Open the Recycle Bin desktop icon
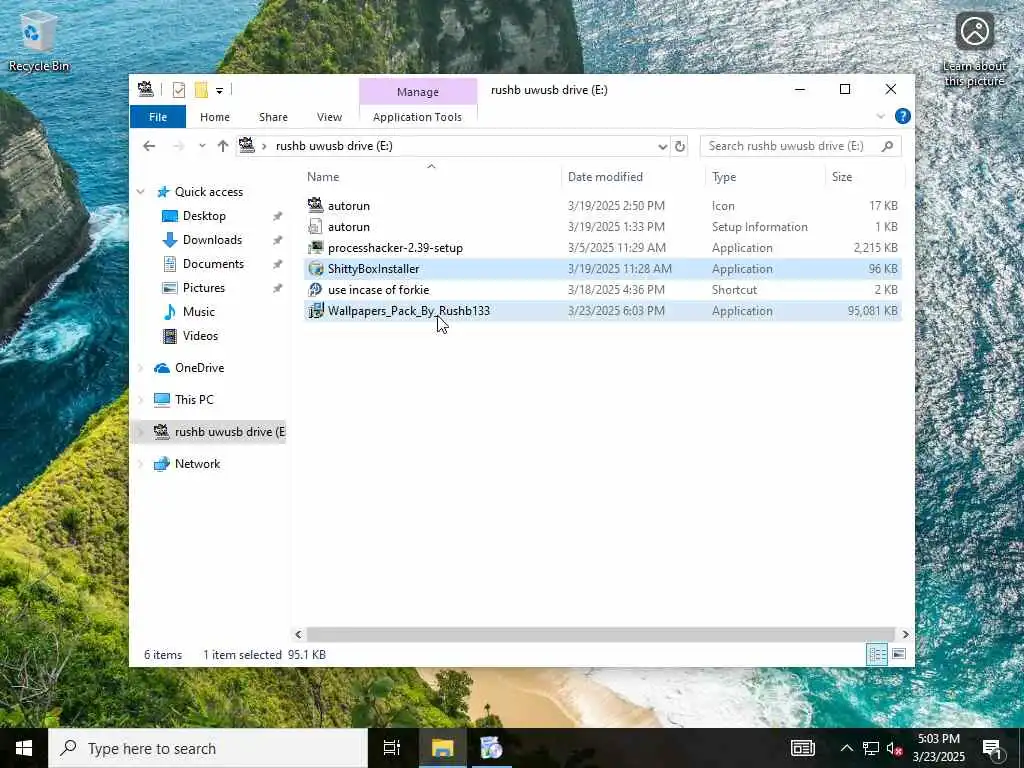This screenshot has width=1024, height=768. [x=39, y=40]
